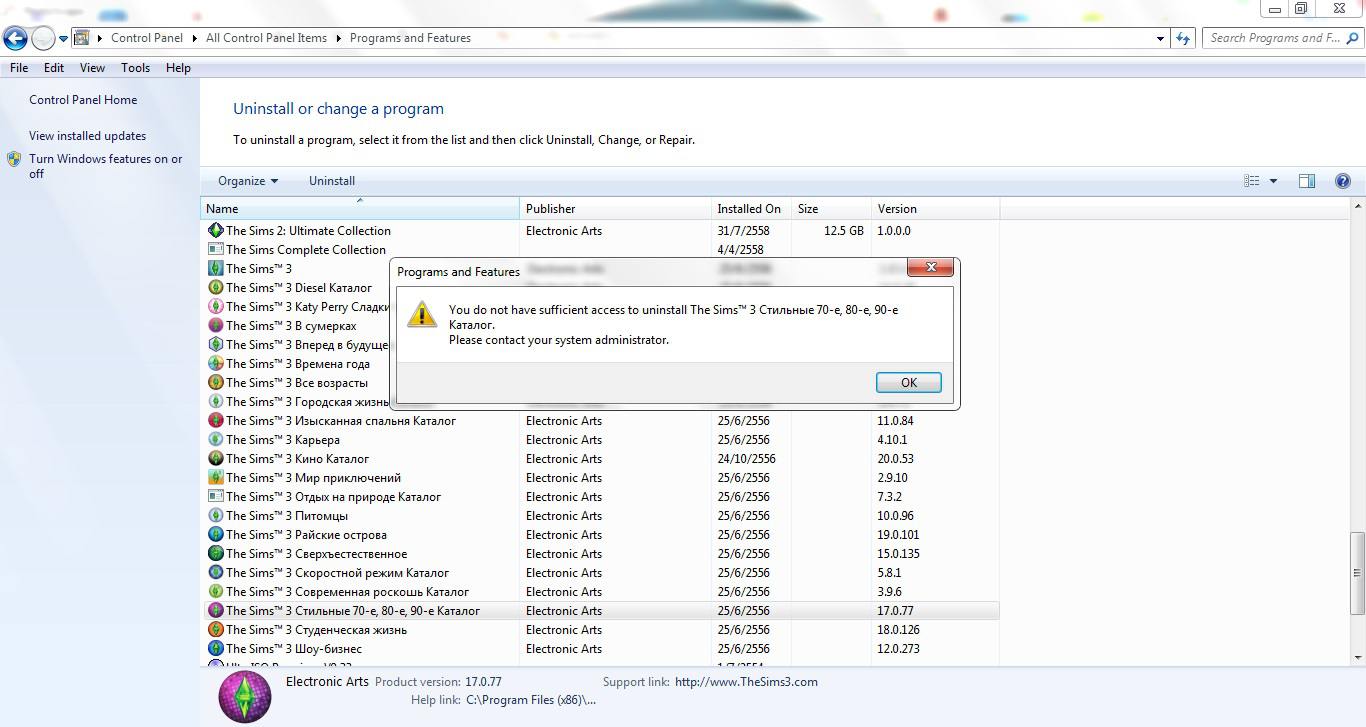Click version 20.0.53 cell
Image resolution: width=1366 pixels, height=727 pixels.
[896, 459]
